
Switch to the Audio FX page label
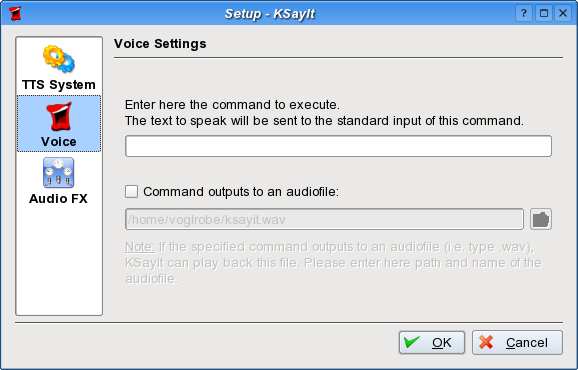click(59, 199)
